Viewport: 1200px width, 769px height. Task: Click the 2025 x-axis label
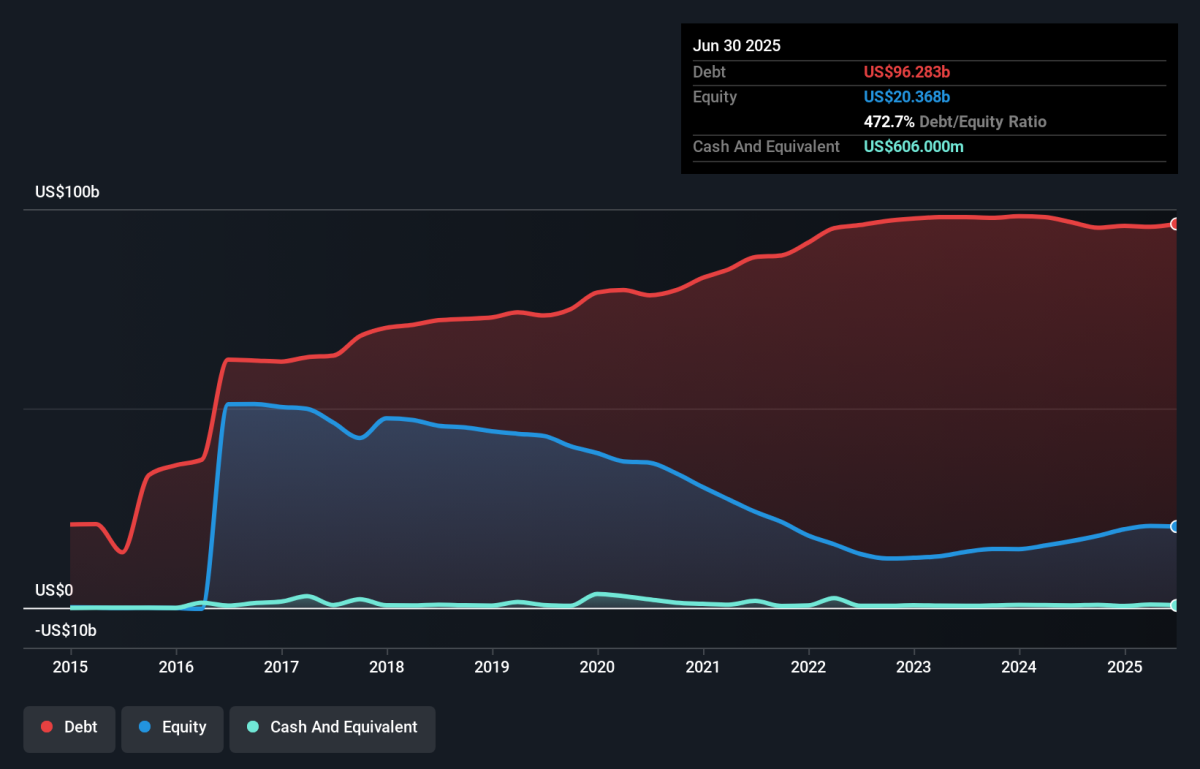click(x=1124, y=667)
